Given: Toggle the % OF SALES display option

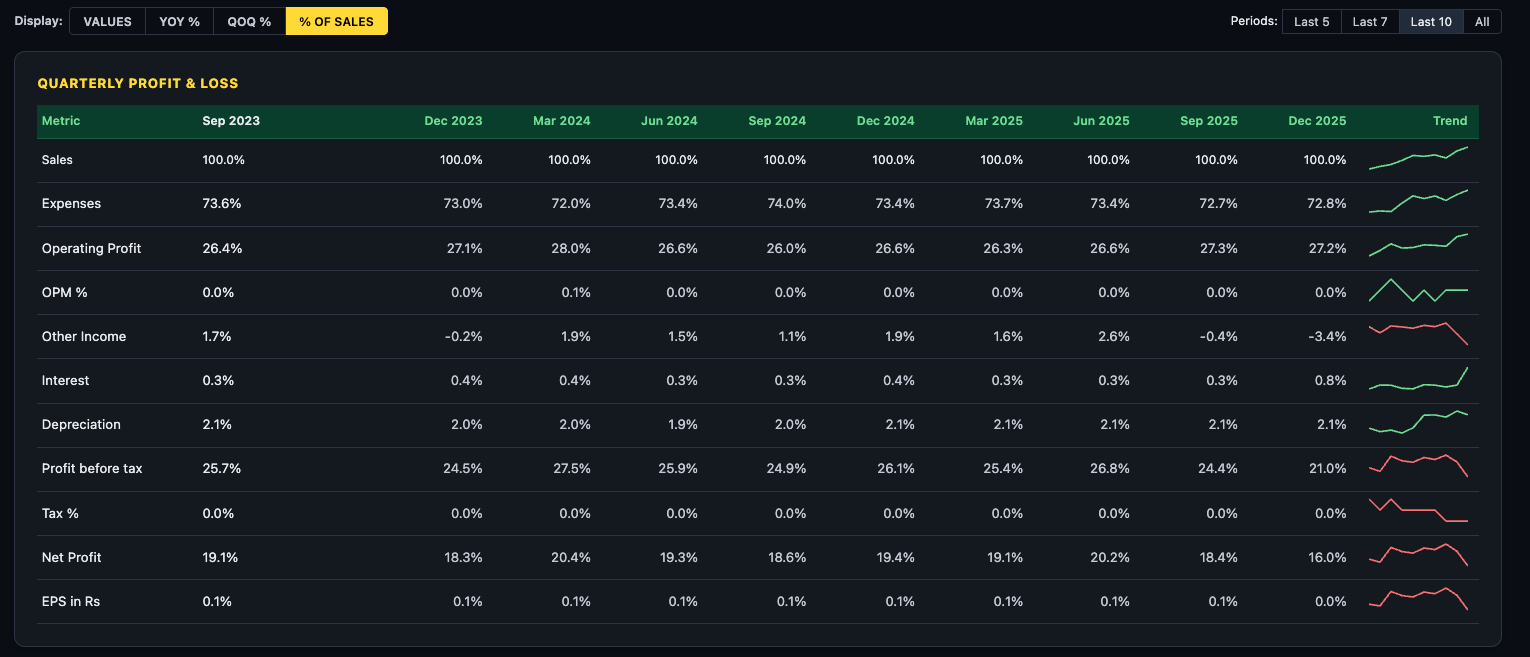Looking at the screenshot, I should [336, 21].
